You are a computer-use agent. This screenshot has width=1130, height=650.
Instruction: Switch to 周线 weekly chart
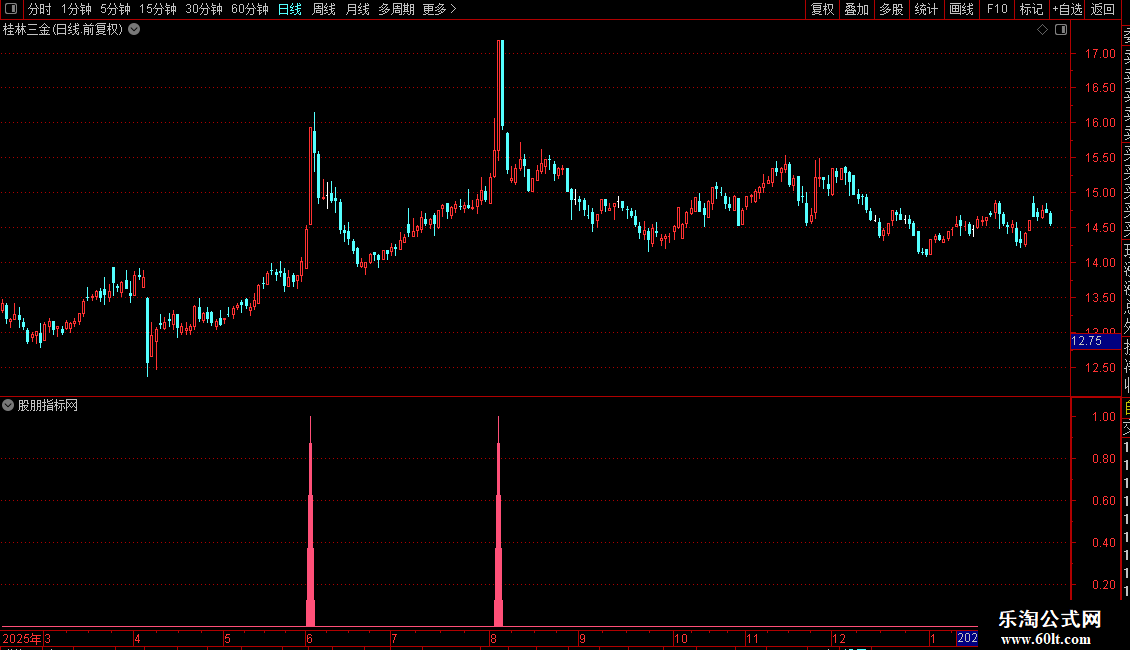(x=324, y=9)
